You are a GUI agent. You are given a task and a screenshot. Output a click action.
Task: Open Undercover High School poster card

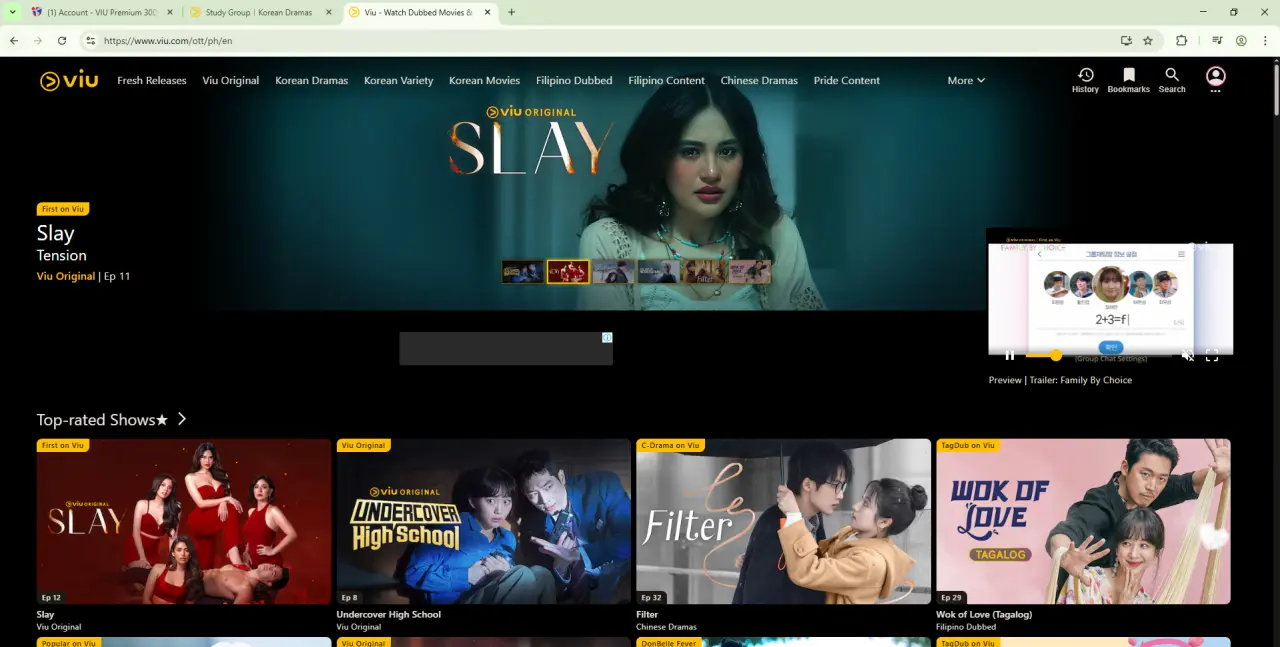click(x=484, y=521)
